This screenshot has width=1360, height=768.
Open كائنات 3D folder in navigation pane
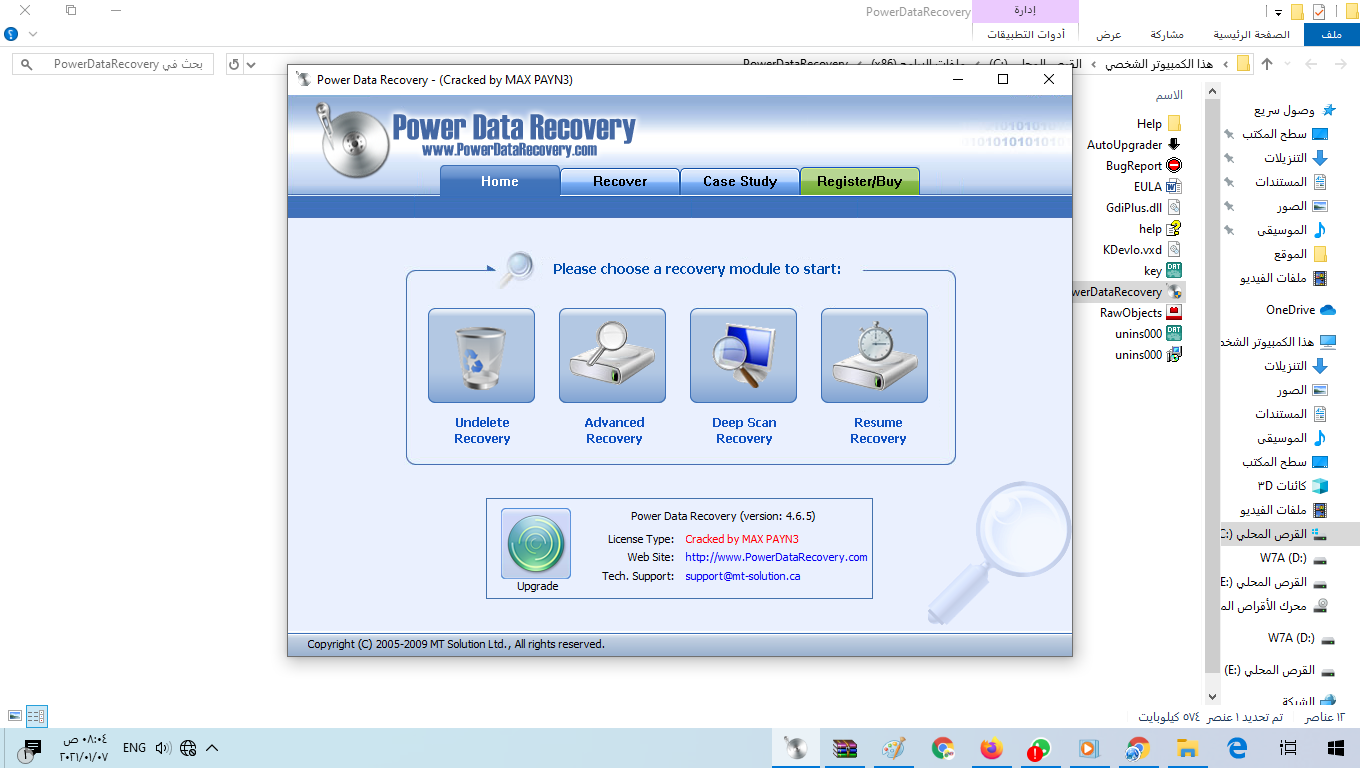1293,486
